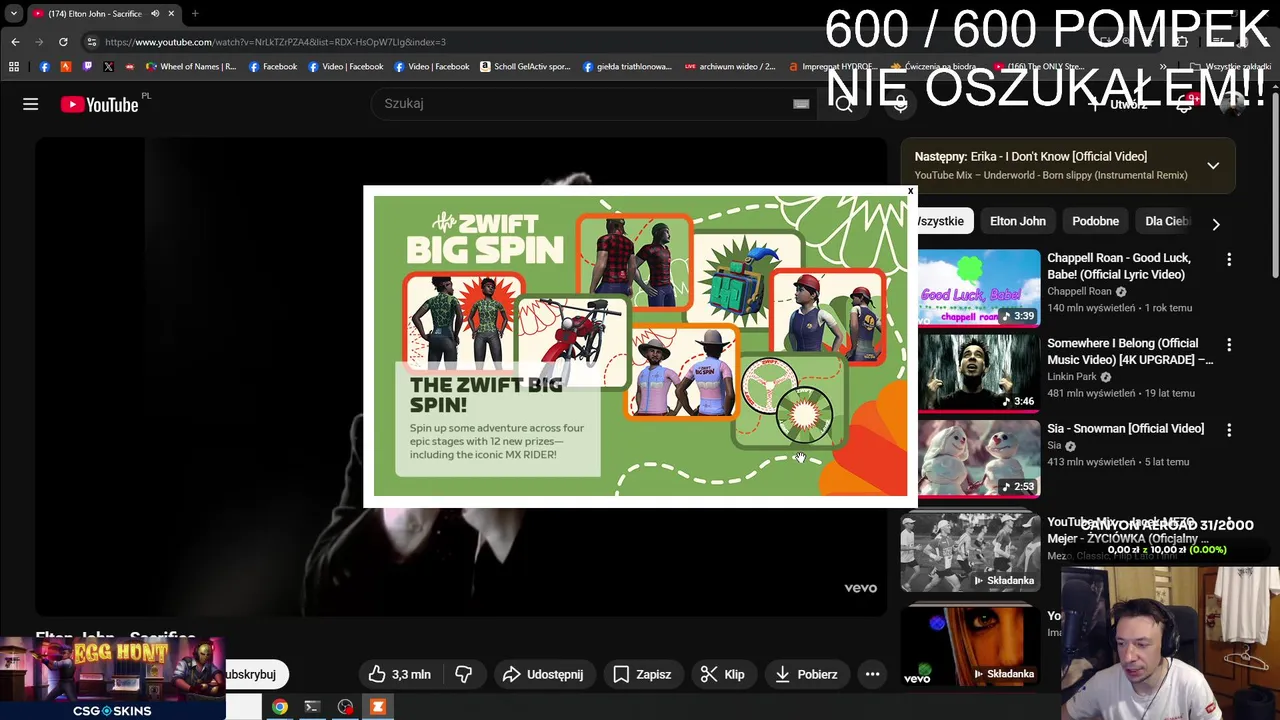Open the first Facebook bookmark with label
Image resolution: width=1280 pixels, height=720 pixels.
tap(273, 67)
